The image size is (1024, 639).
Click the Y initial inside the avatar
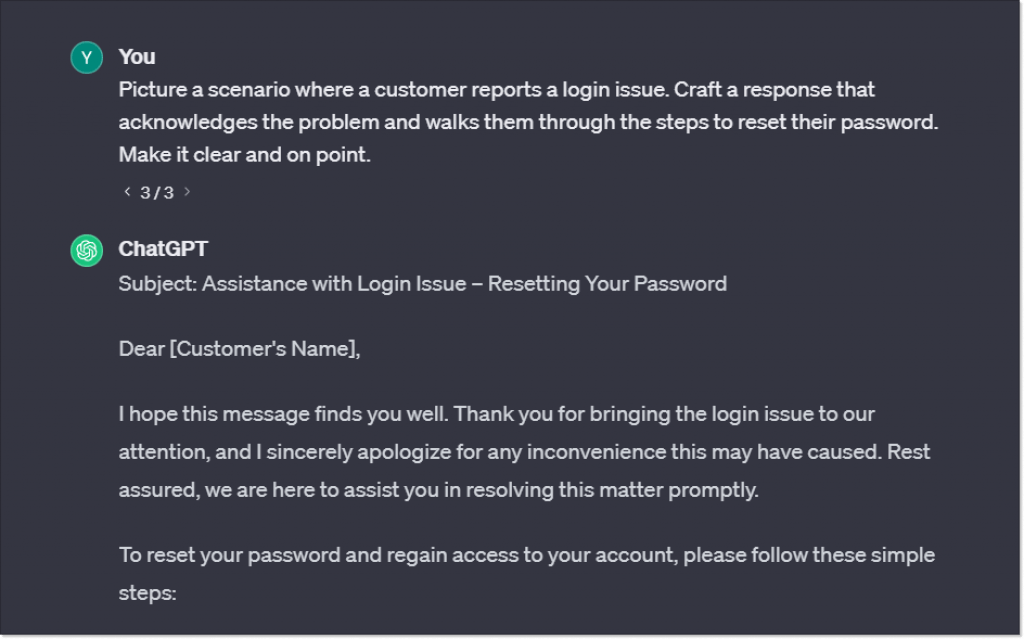pos(86,57)
